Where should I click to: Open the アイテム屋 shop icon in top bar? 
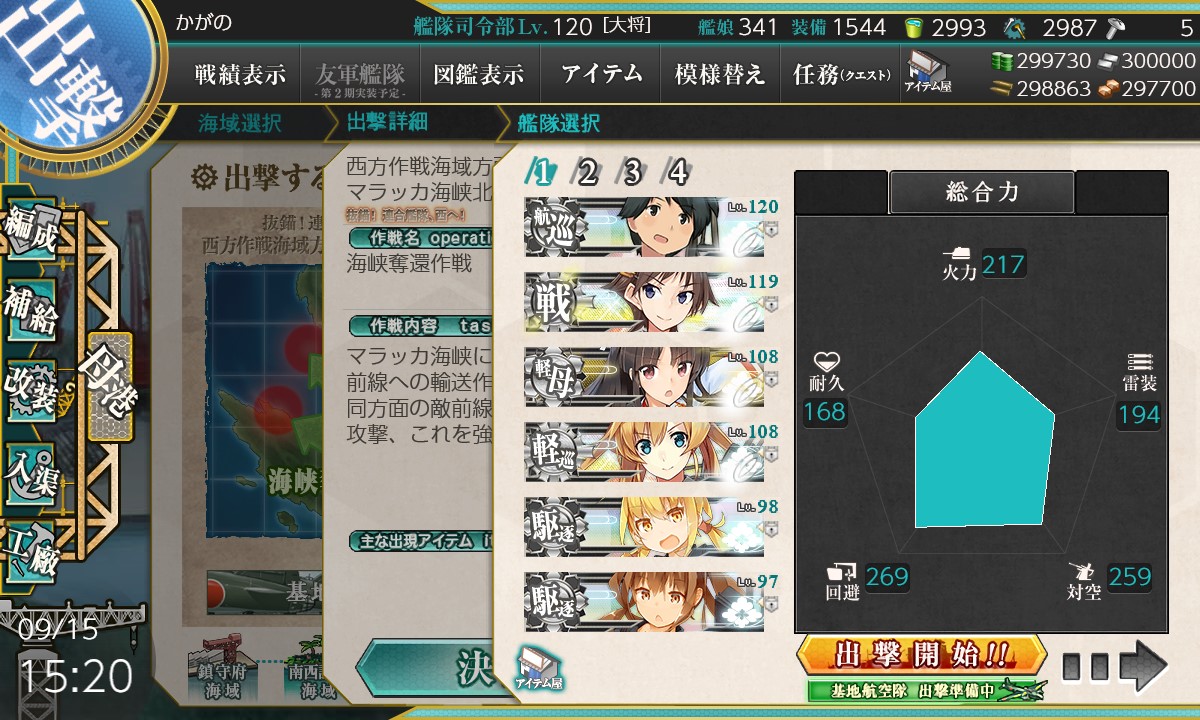tap(929, 72)
